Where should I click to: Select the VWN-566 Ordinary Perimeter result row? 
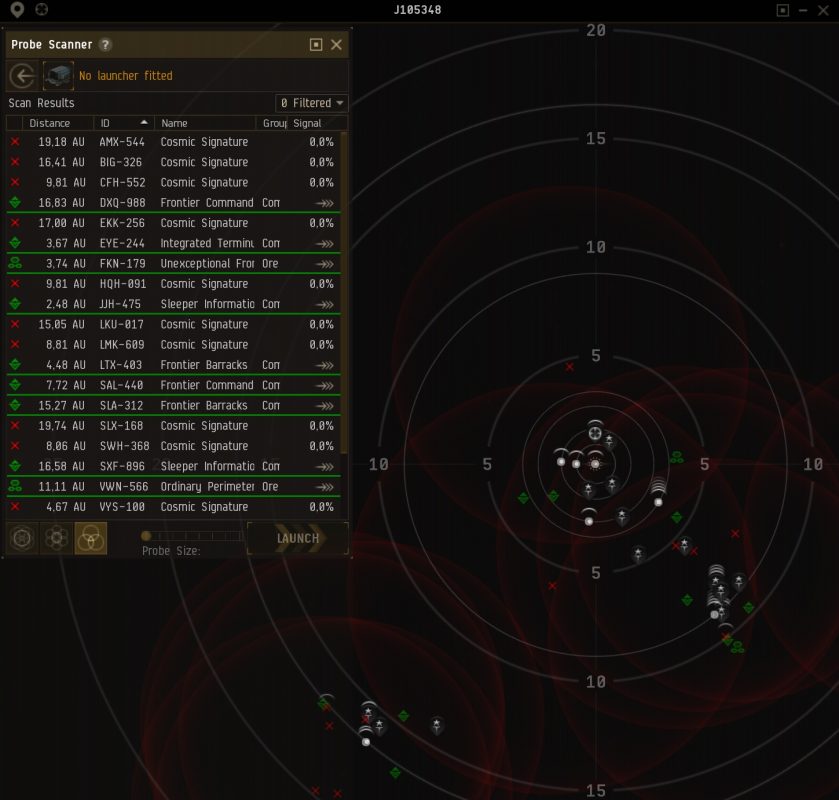(x=175, y=487)
